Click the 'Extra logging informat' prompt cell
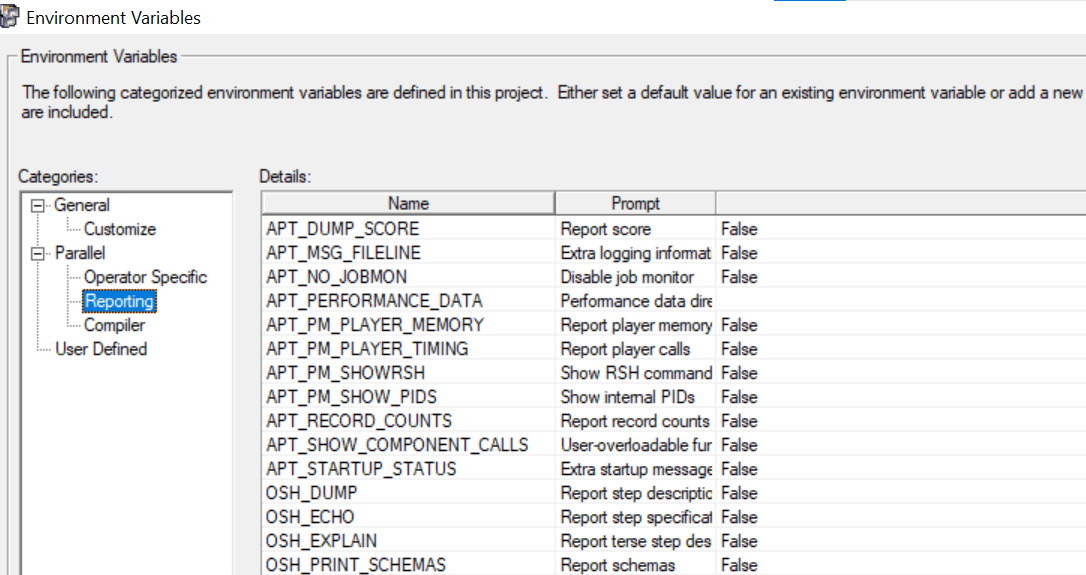This screenshot has width=1086, height=575. pos(635,253)
